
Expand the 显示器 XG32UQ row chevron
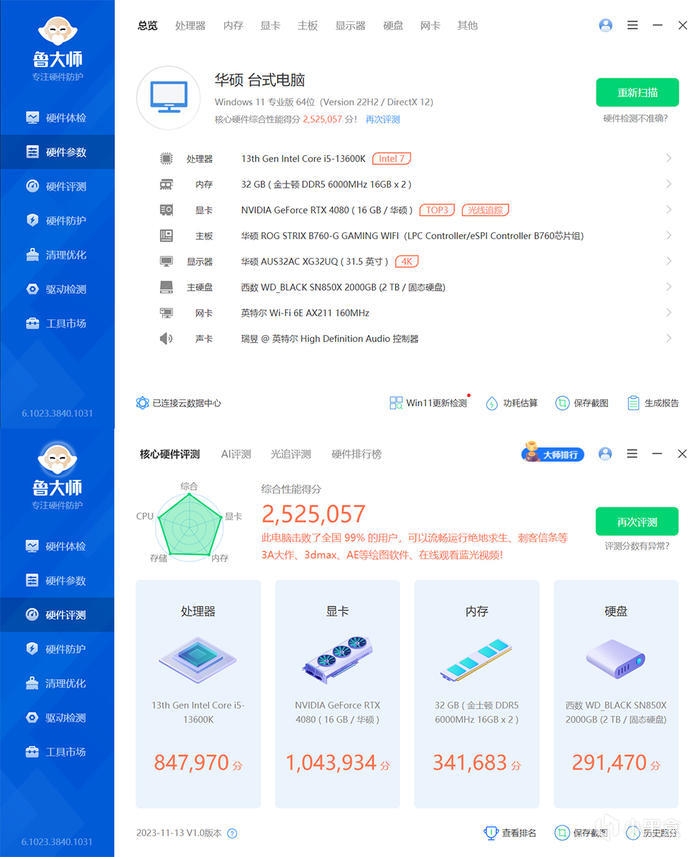(x=668, y=261)
